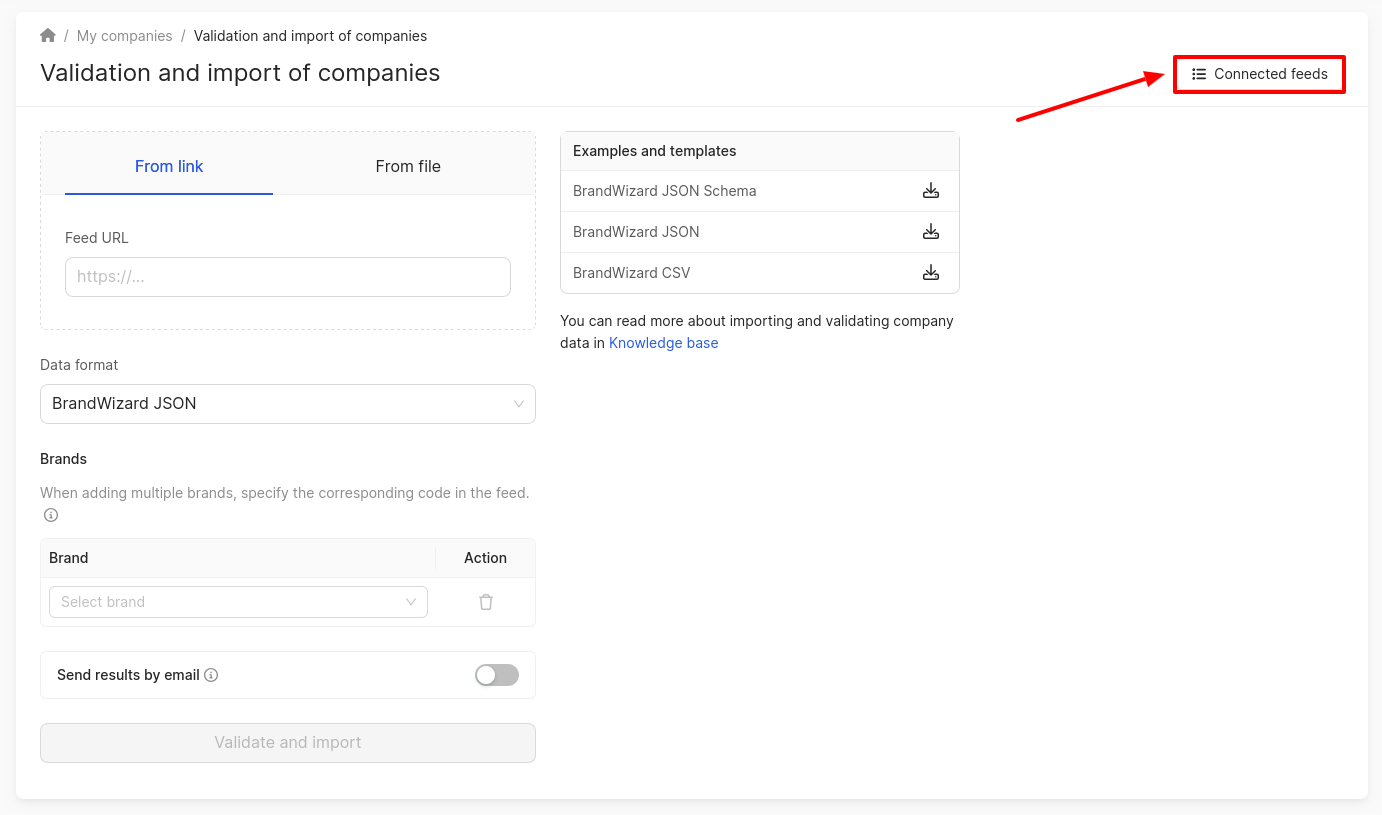This screenshot has height=815, width=1382.
Task: Delete the brand row with trash icon
Action: [x=486, y=602]
